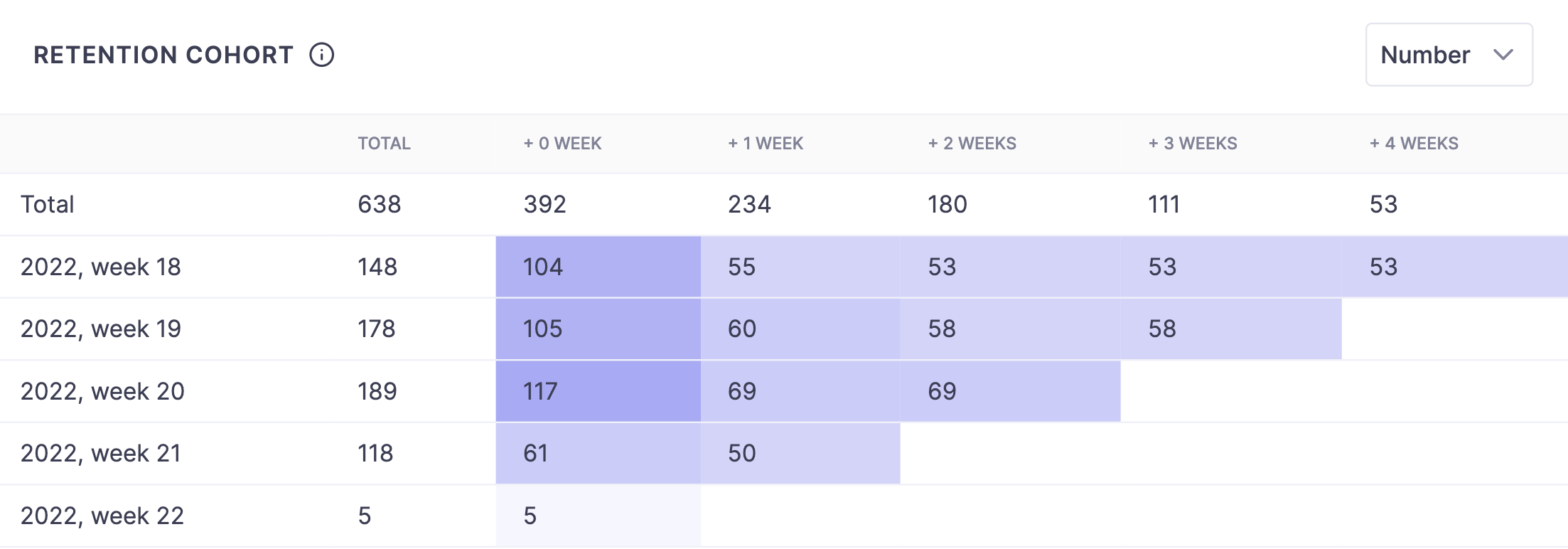Open the Number display dropdown
This screenshot has height=549, width=1568.
click(x=1447, y=55)
